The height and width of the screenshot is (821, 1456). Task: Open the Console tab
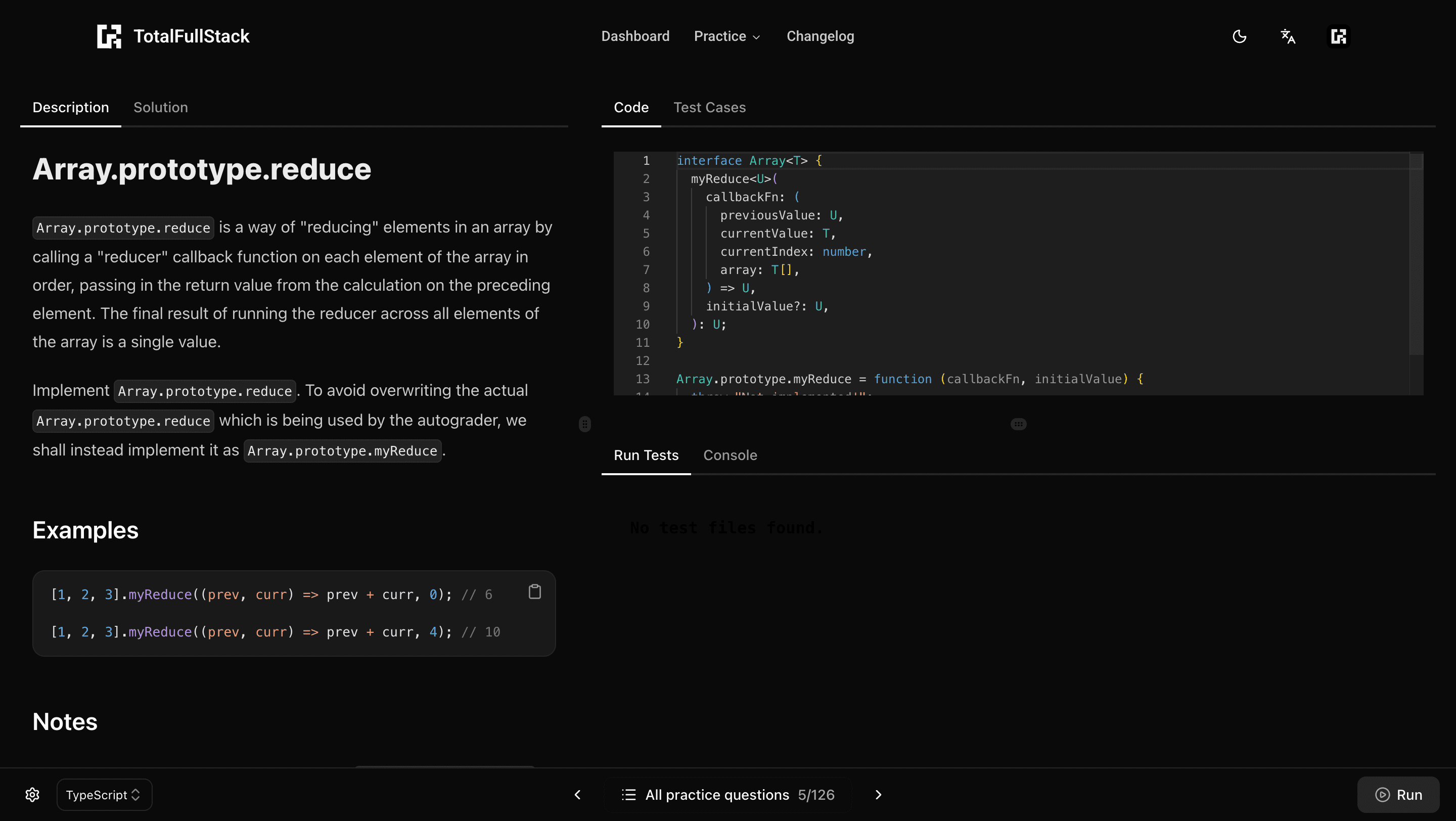click(730, 455)
